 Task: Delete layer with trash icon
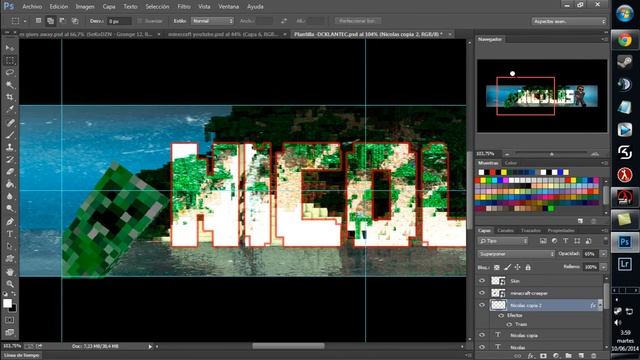point(594,356)
